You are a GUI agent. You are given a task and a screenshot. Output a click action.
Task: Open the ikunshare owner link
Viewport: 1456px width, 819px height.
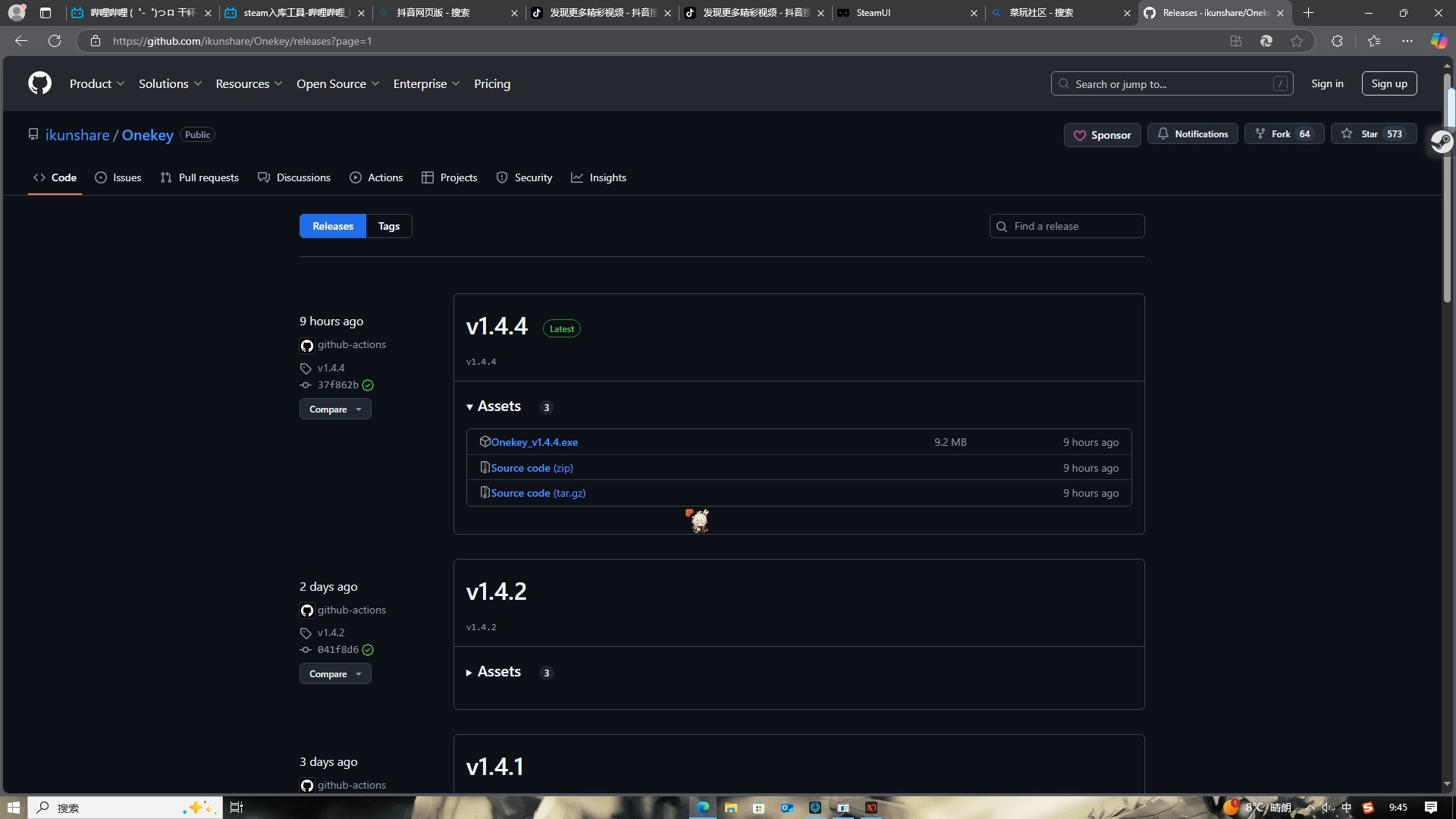[x=77, y=135]
